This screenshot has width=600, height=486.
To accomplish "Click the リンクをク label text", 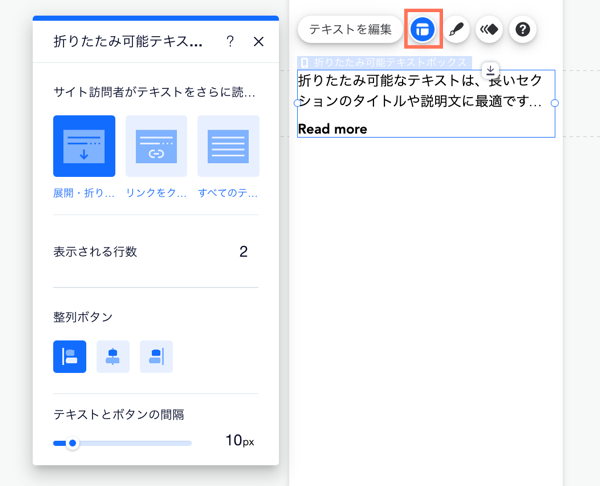I will click(156, 193).
